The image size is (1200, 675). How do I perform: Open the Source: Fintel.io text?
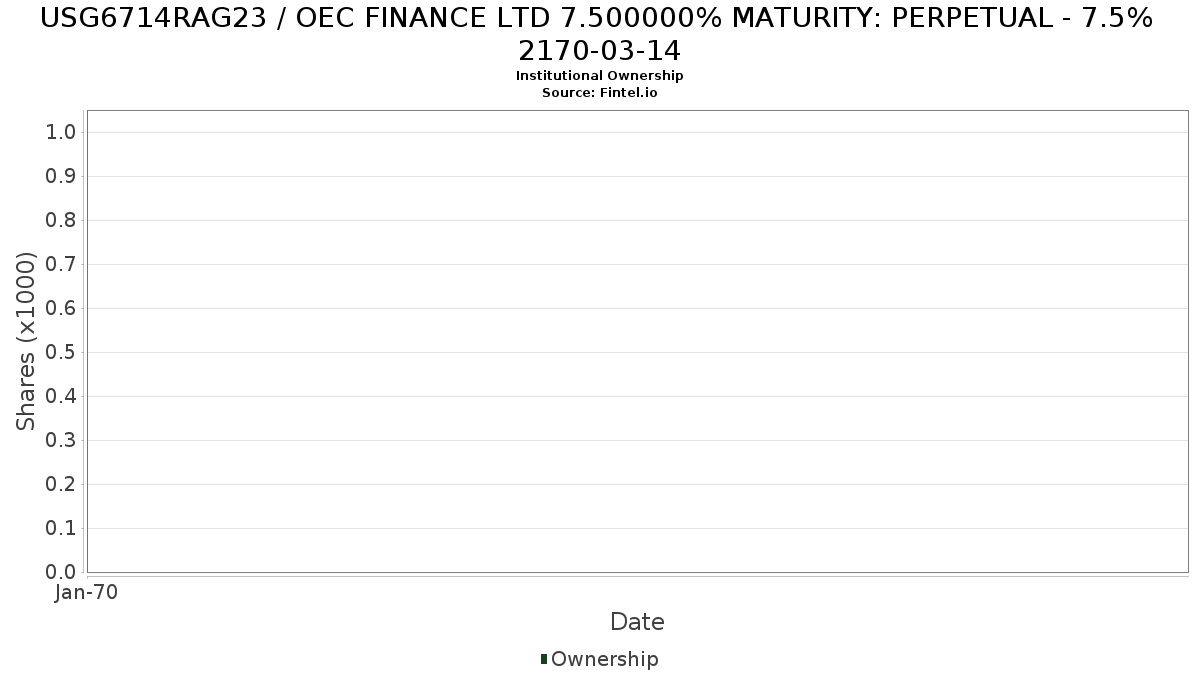599,92
